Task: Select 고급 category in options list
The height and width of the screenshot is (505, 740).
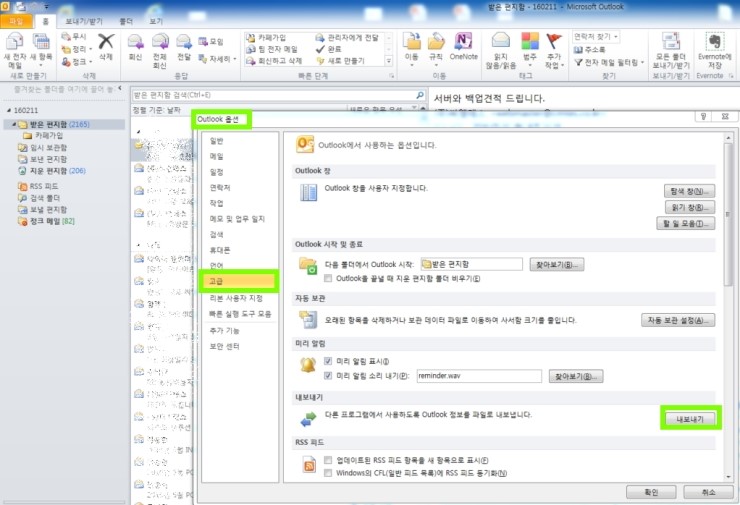Action: point(239,281)
